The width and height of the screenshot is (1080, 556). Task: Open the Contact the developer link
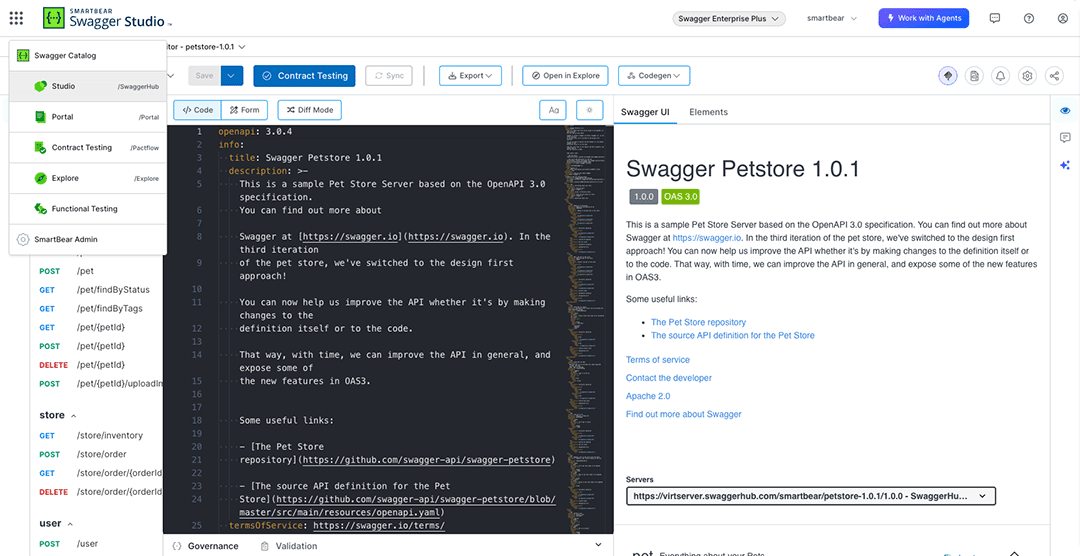669,378
